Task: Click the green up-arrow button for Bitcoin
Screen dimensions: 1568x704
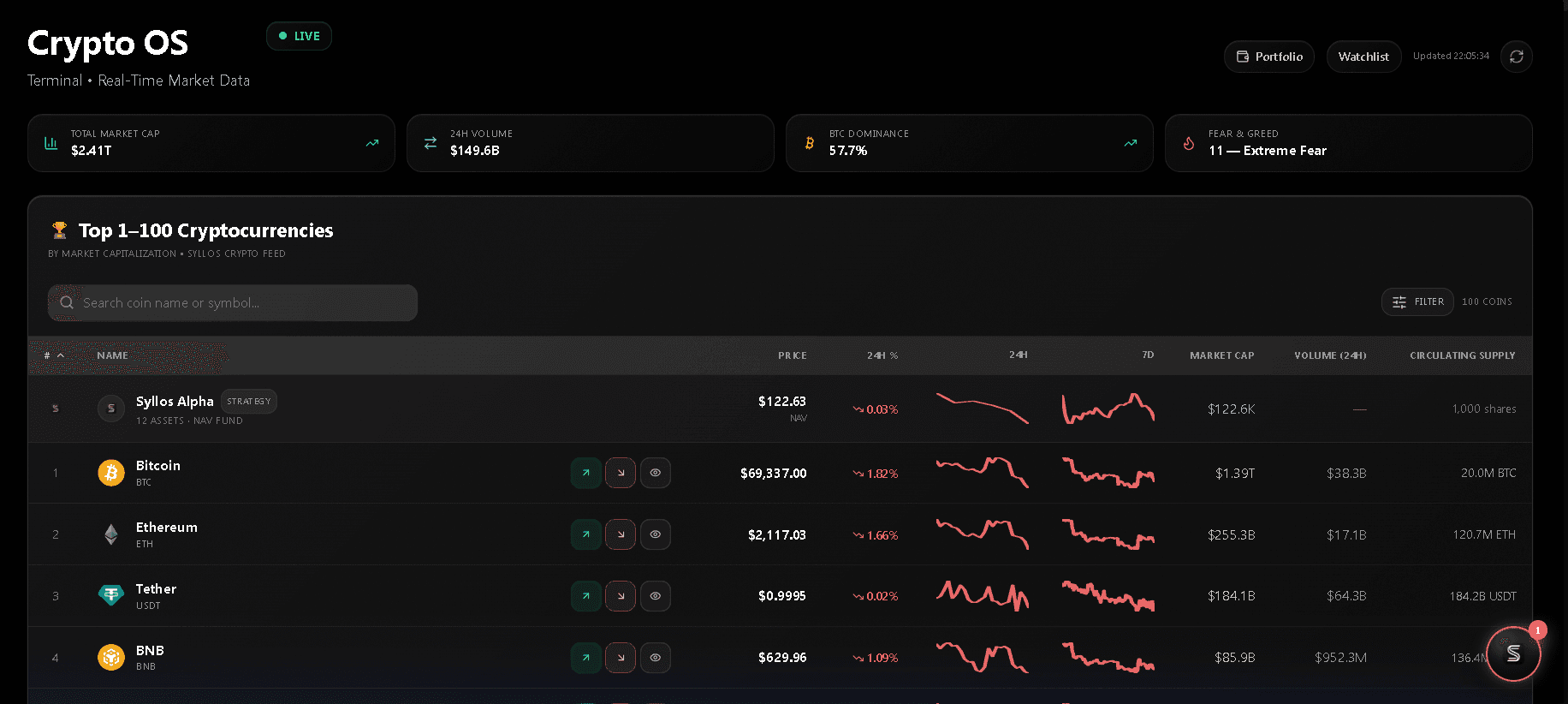Action: pyautogui.click(x=586, y=473)
